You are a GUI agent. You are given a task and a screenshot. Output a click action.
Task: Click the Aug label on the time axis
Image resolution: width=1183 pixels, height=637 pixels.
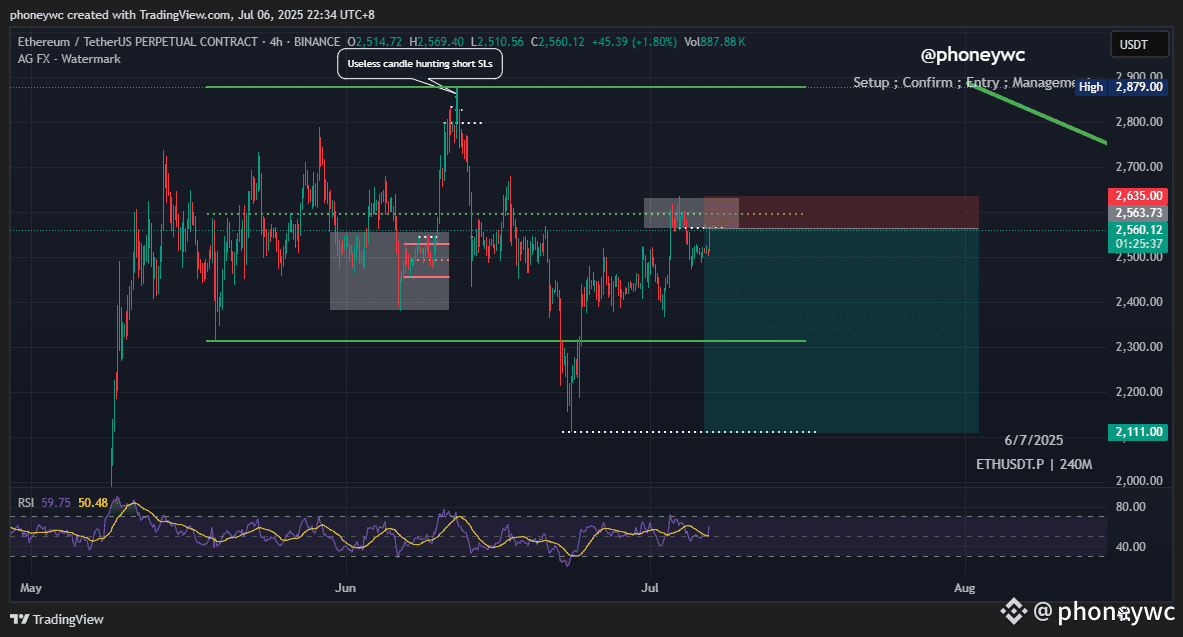point(964,588)
